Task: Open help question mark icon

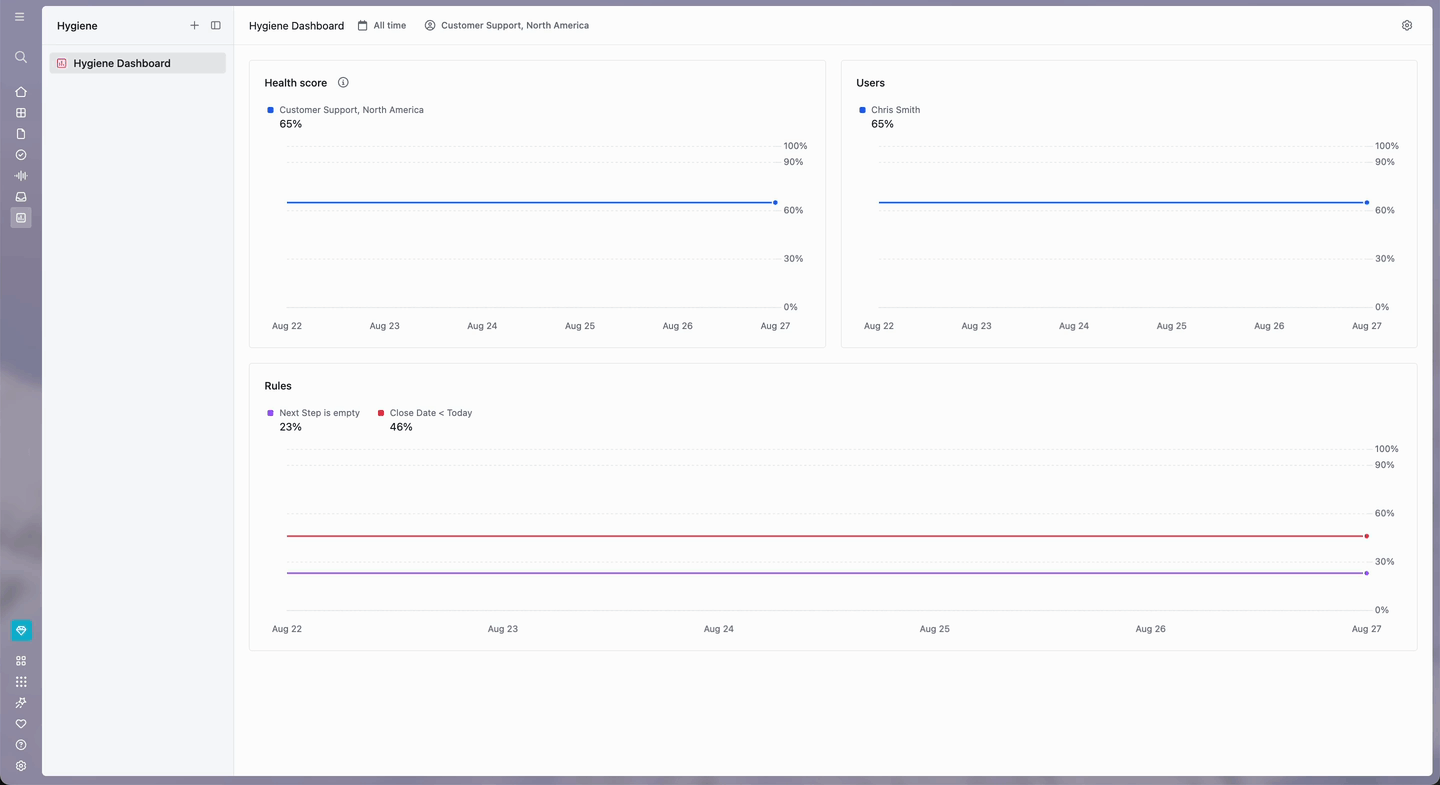Action: coord(21,745)
